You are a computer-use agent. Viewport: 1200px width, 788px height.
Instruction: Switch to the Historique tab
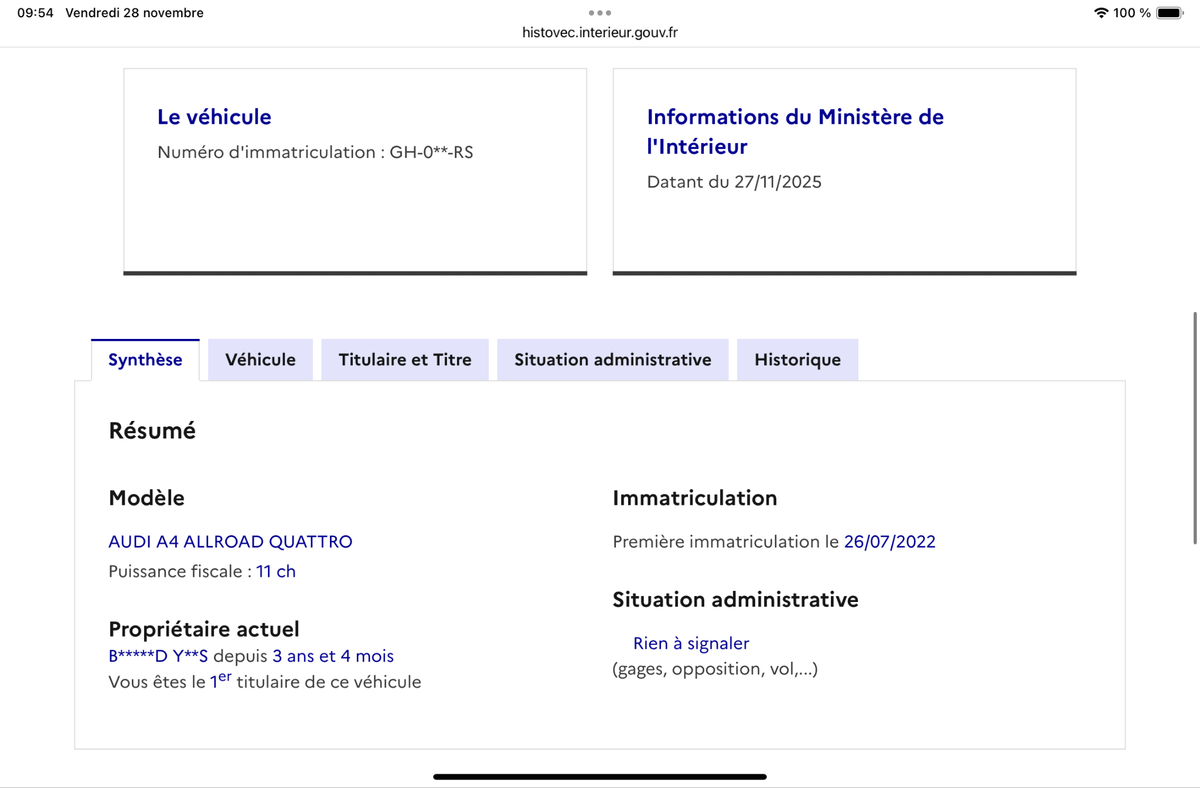[x=797, y=360]
